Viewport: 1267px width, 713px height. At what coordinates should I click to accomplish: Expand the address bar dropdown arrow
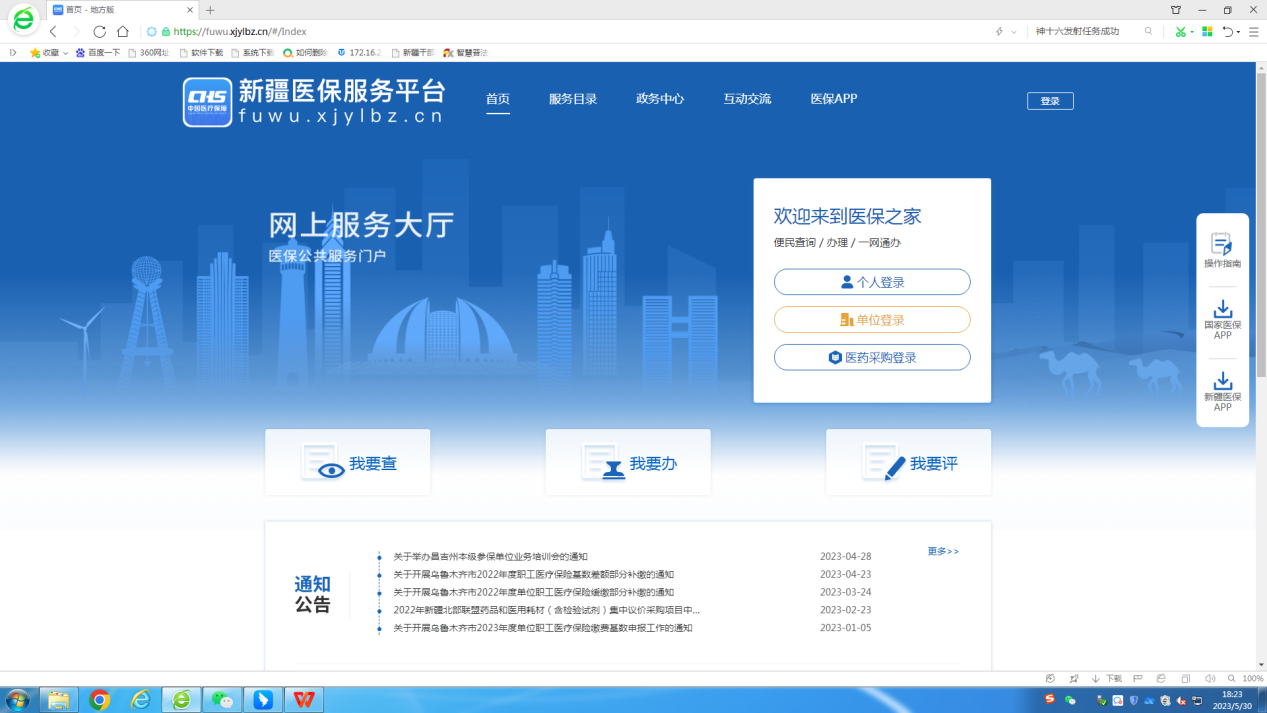click(1013, 32)
